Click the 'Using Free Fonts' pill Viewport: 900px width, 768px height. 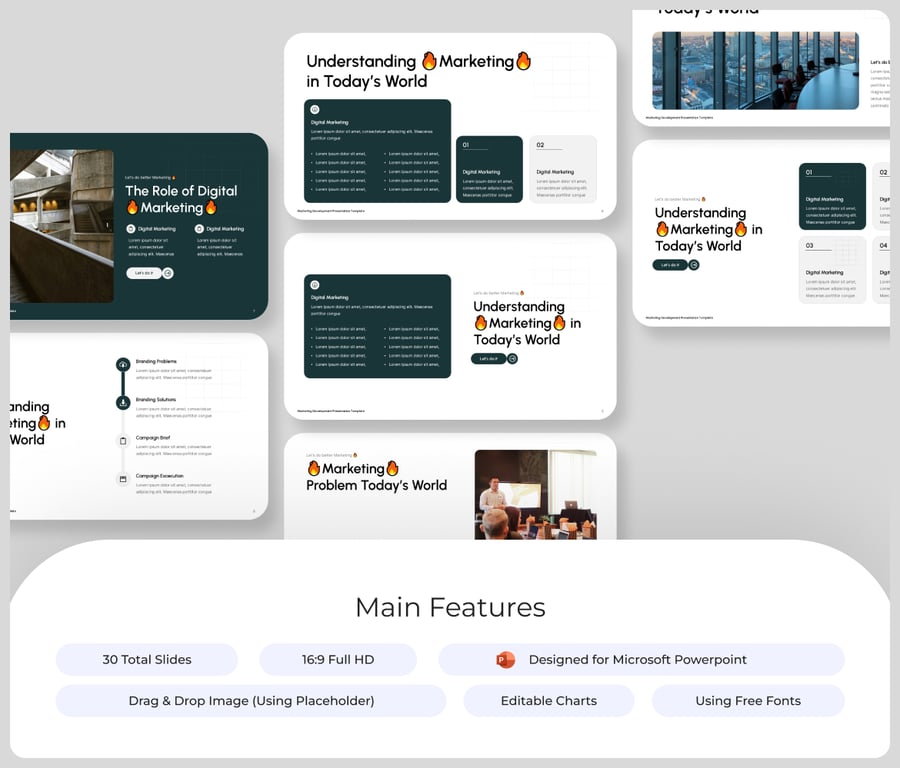click(747, 701)
